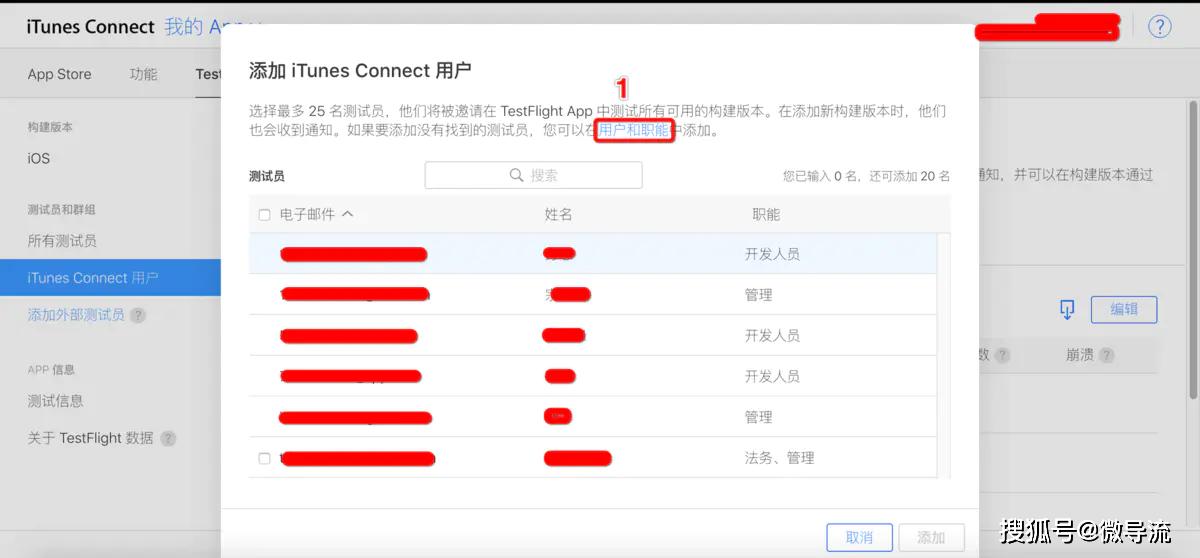
Task: Follow the 用户和职能 link in the dialog
Action: coord(633,130)
